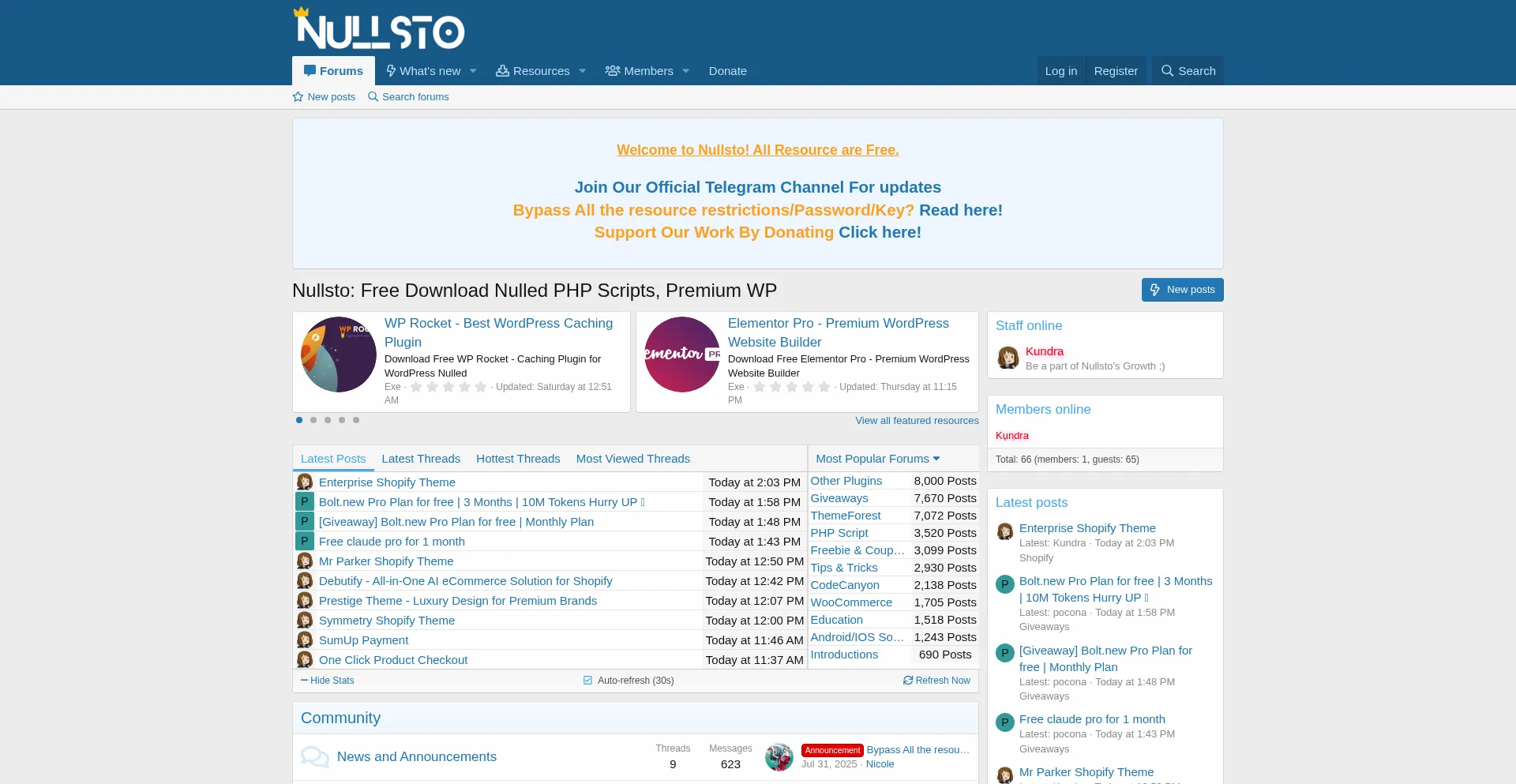This screenshot has width=1516, height=784.
Task: Open the Bypass All the resou… announcement
Action: point(918,750)
